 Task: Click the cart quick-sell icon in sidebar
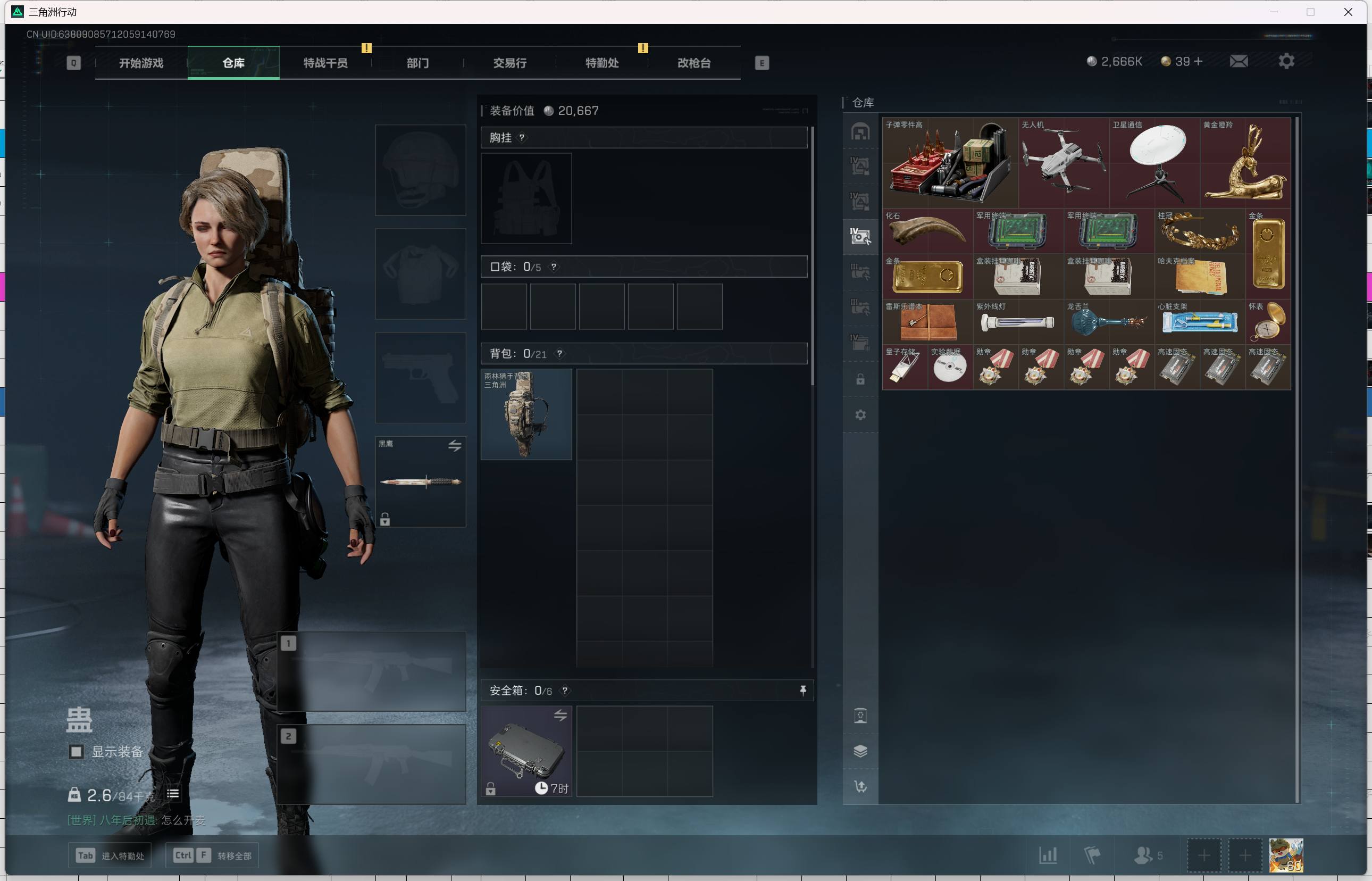(x=860, y=786)
